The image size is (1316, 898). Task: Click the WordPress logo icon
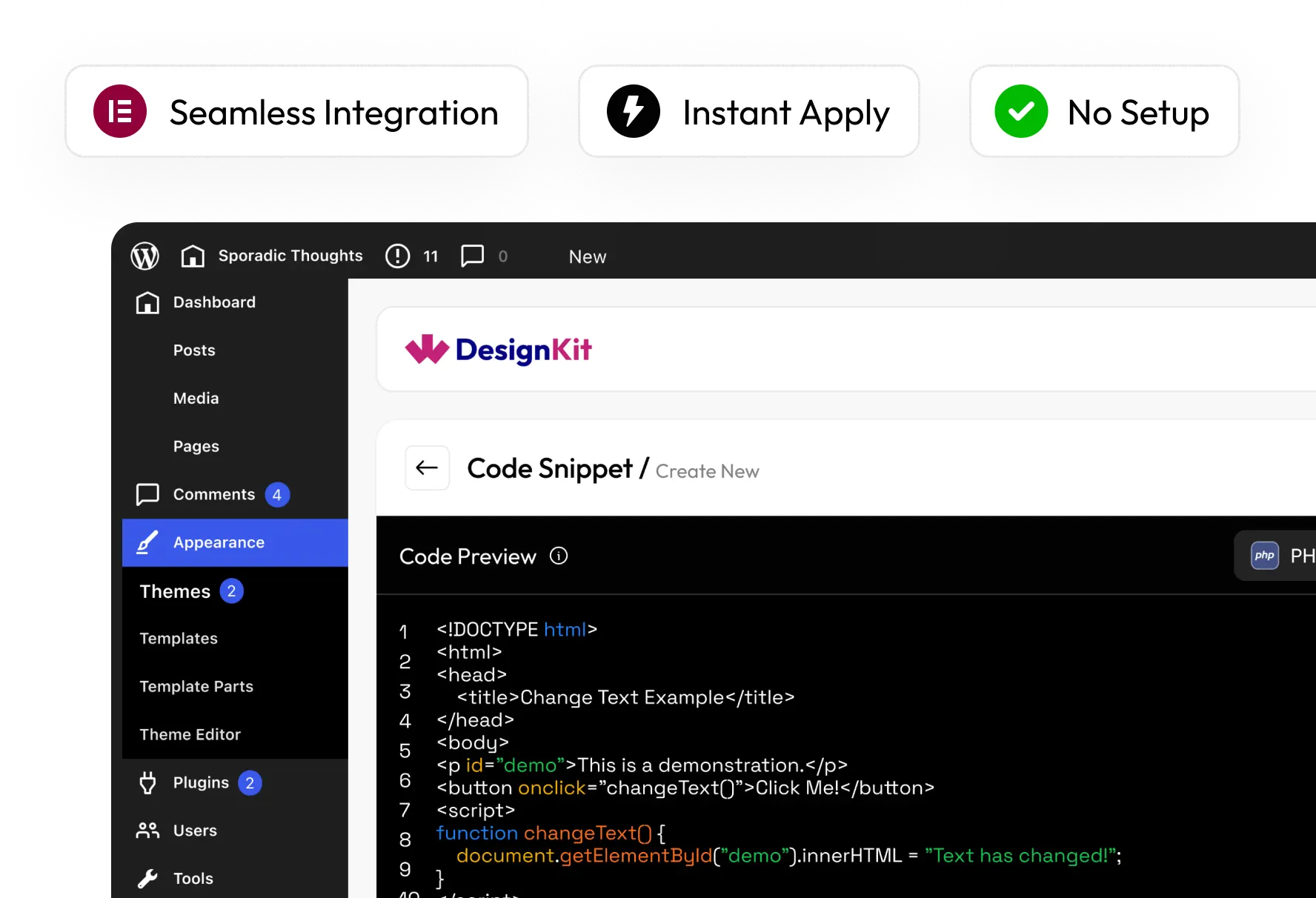[x=145, y=256]
